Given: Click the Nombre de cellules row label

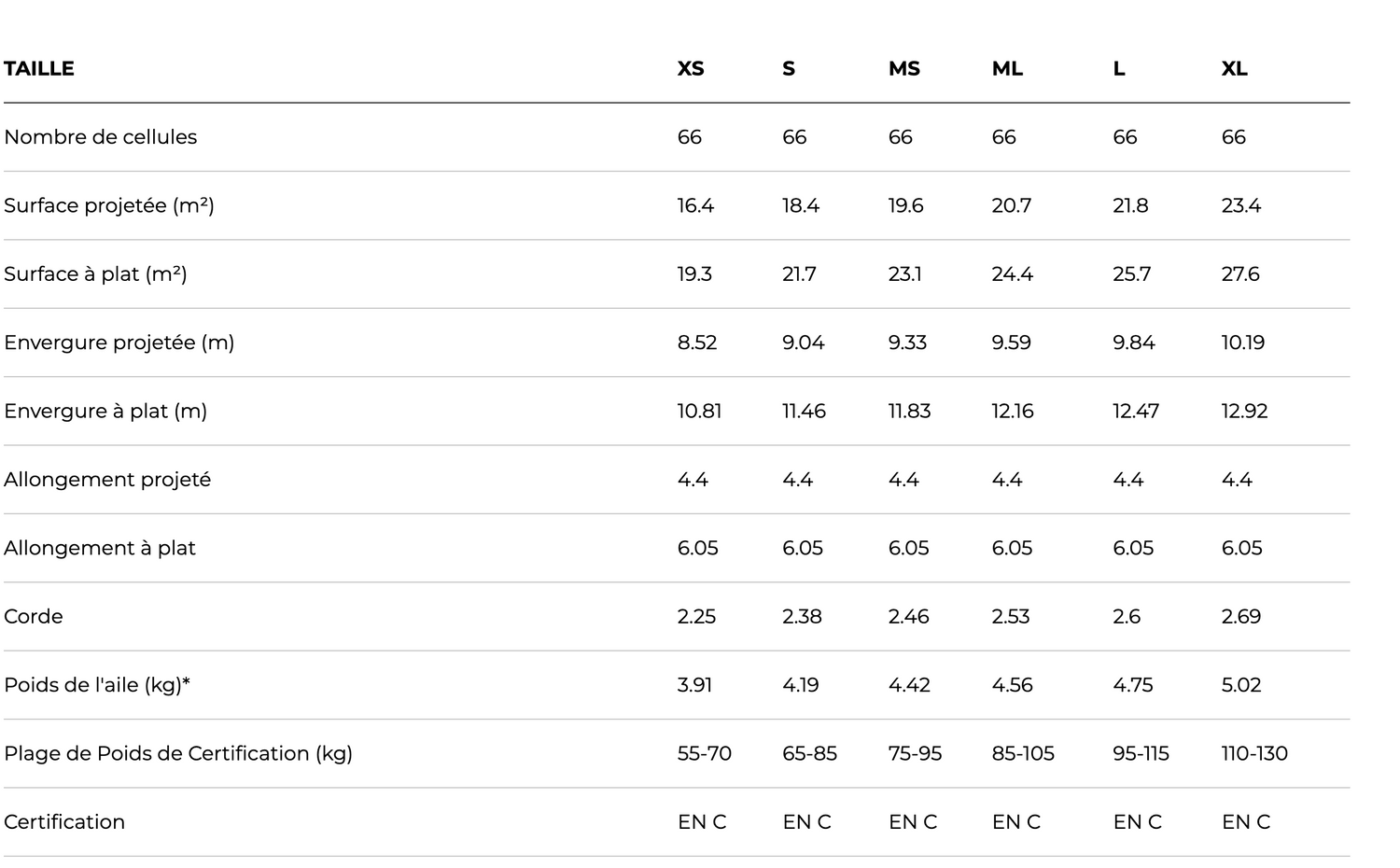Looking at the screenshot, I should 101,137.
